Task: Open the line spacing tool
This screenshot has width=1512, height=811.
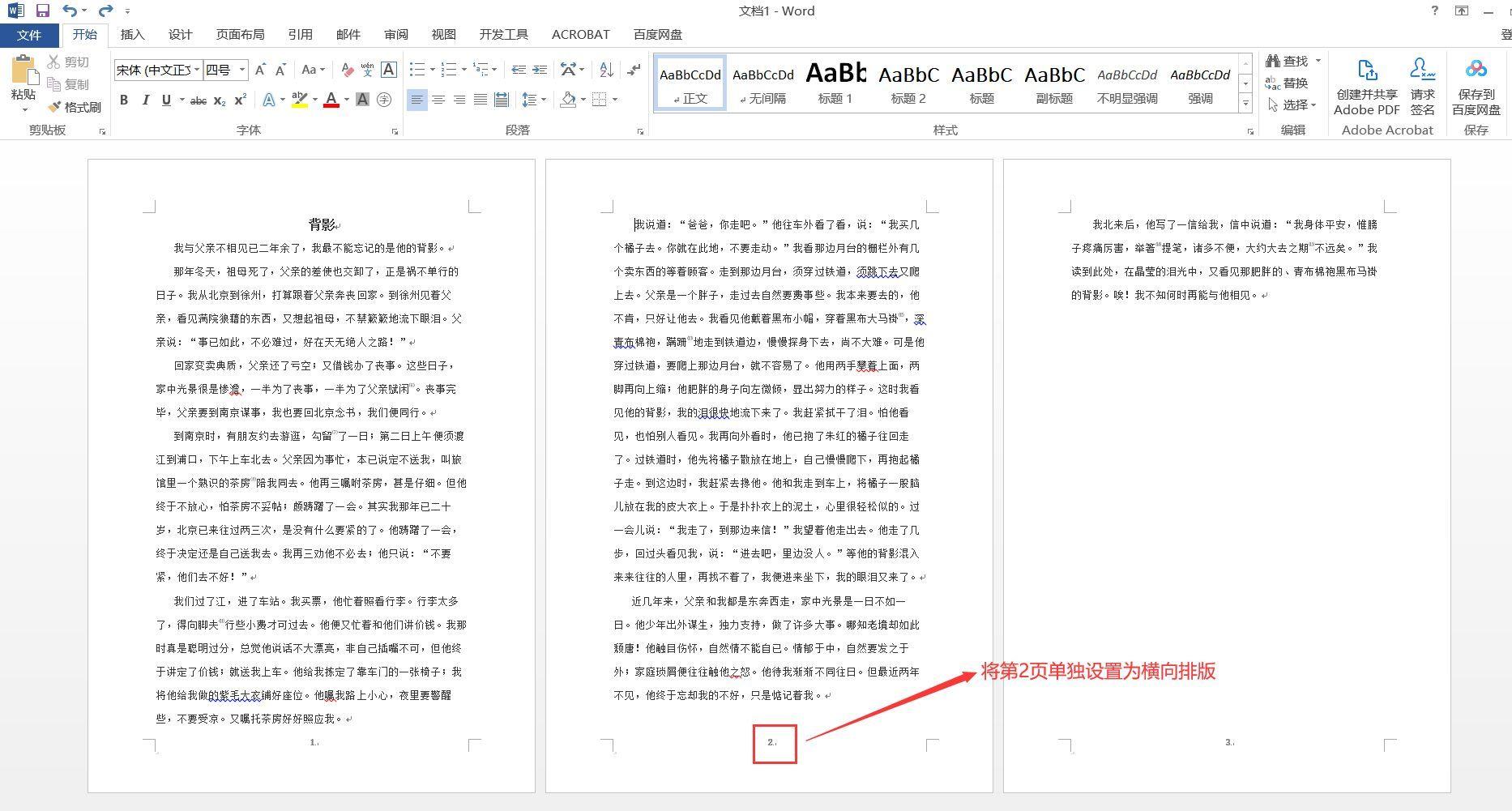Action: tap(529, 100)
